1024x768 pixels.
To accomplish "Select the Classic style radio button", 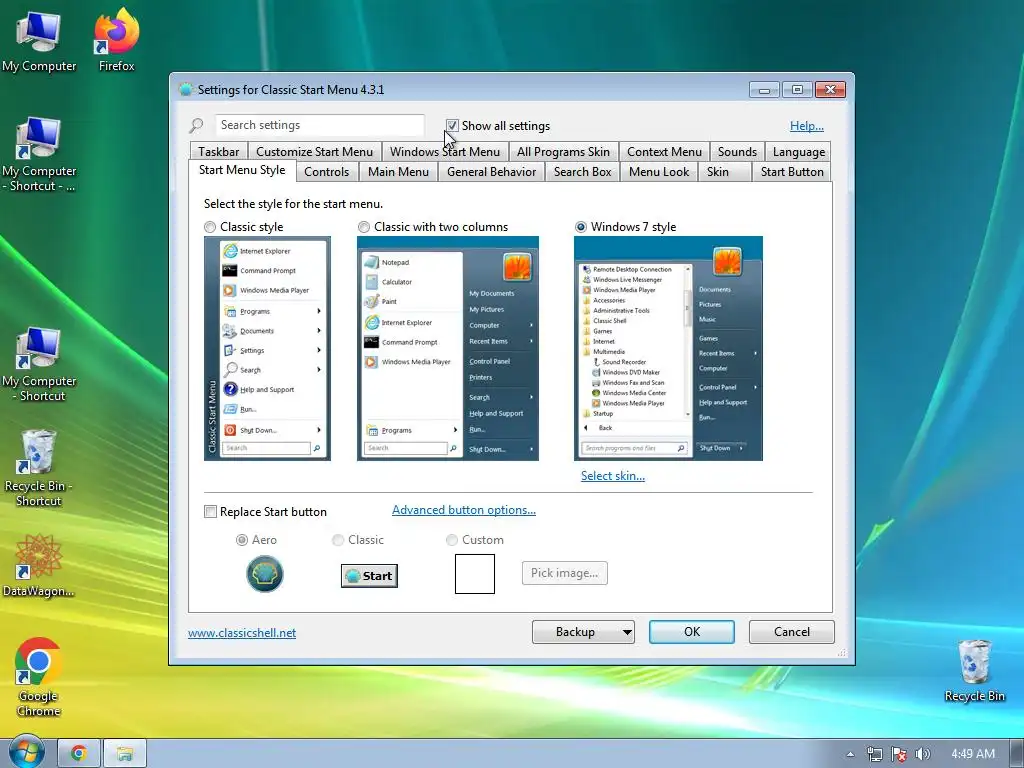I will pyautogui.click(x=210, y=227).
